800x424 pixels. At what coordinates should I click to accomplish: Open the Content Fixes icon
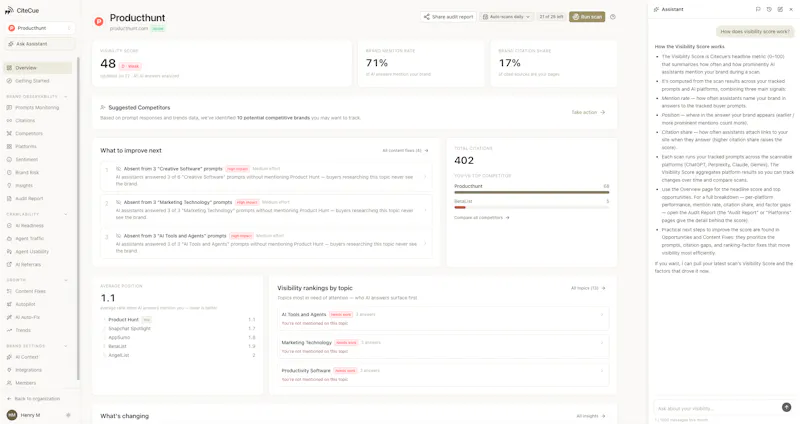9,291
